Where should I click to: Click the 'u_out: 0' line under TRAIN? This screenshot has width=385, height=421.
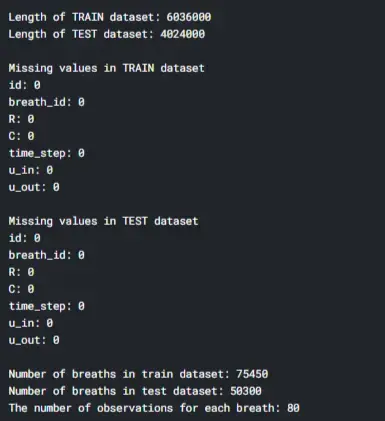(34, 187)
